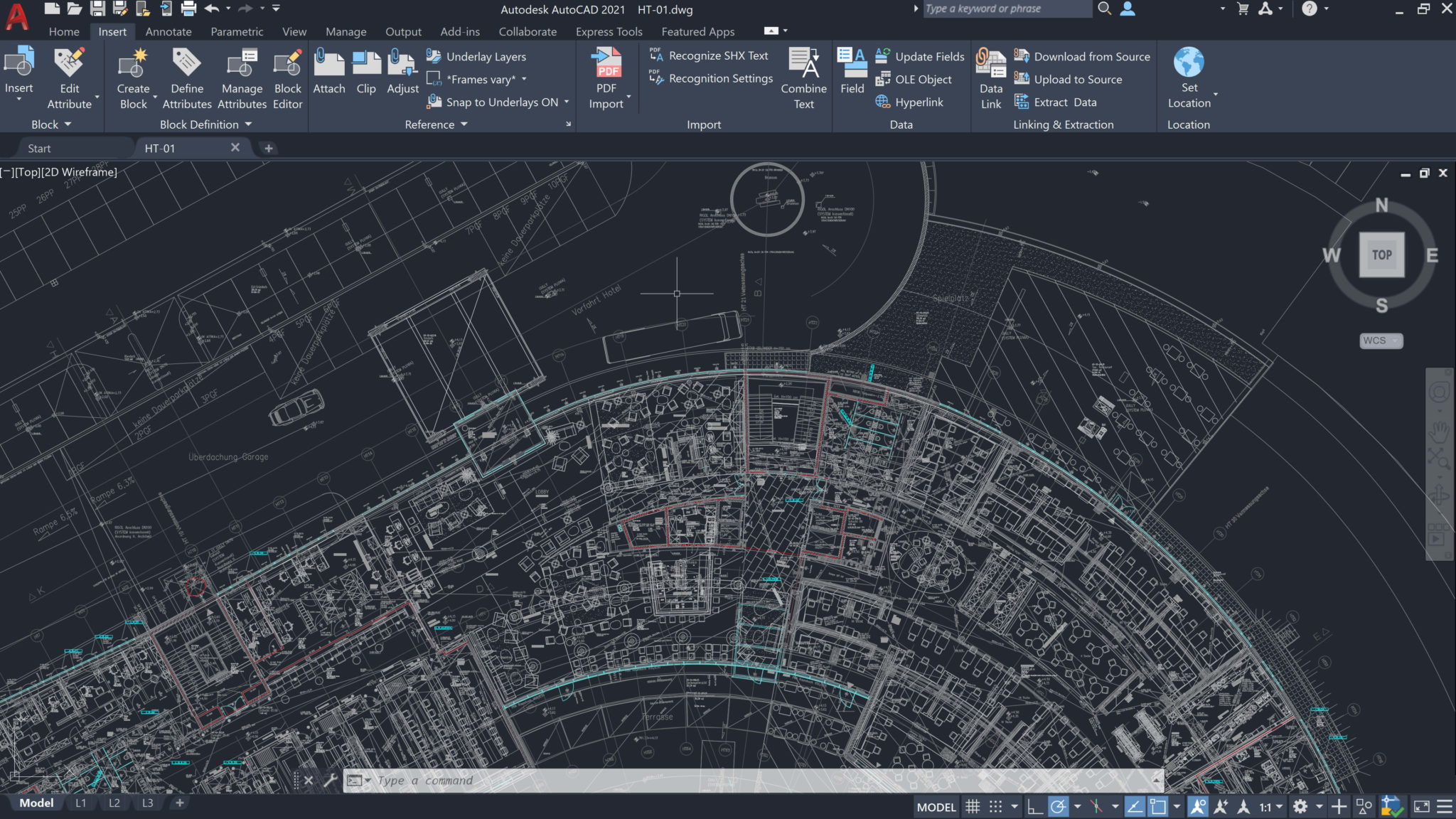The image size is (1456, 819).
Task: Click the Add new tab plus button
Action: click(x=268, y=148)
